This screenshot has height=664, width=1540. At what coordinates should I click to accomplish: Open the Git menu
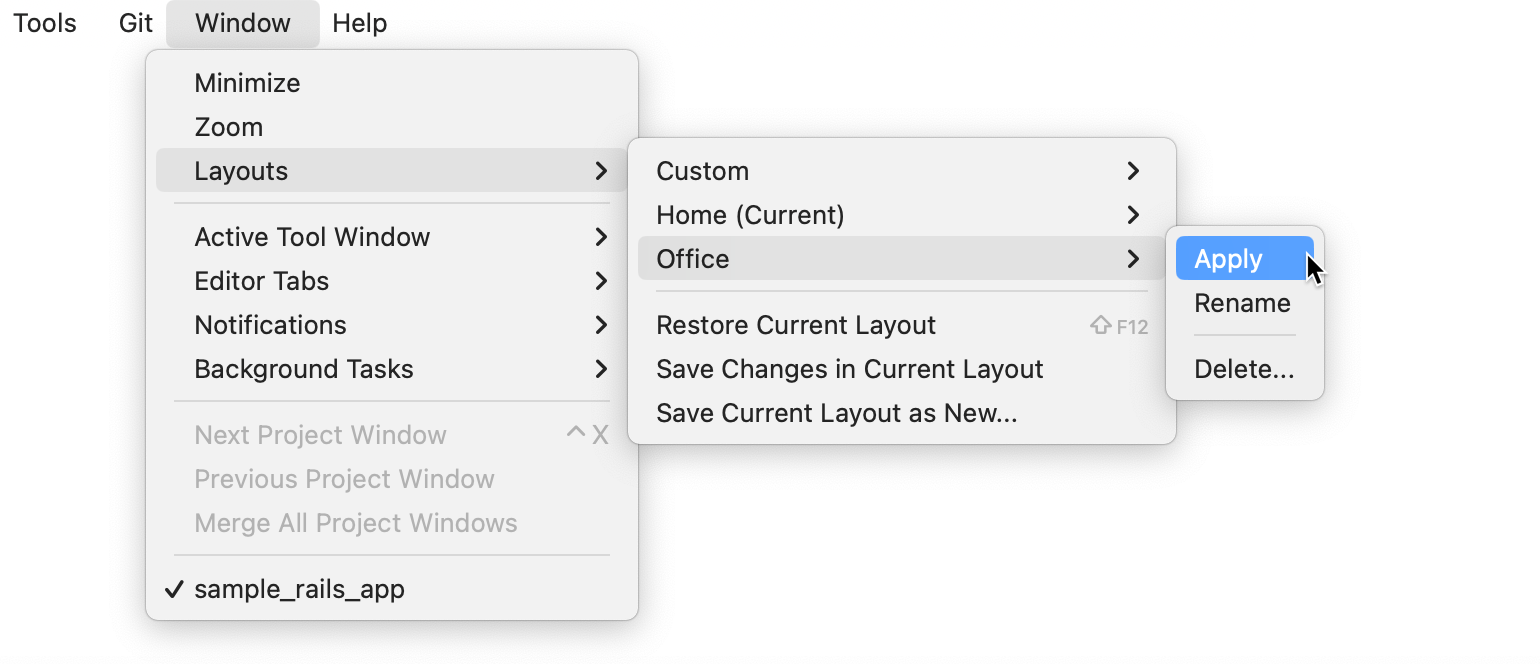click(136, 23)
